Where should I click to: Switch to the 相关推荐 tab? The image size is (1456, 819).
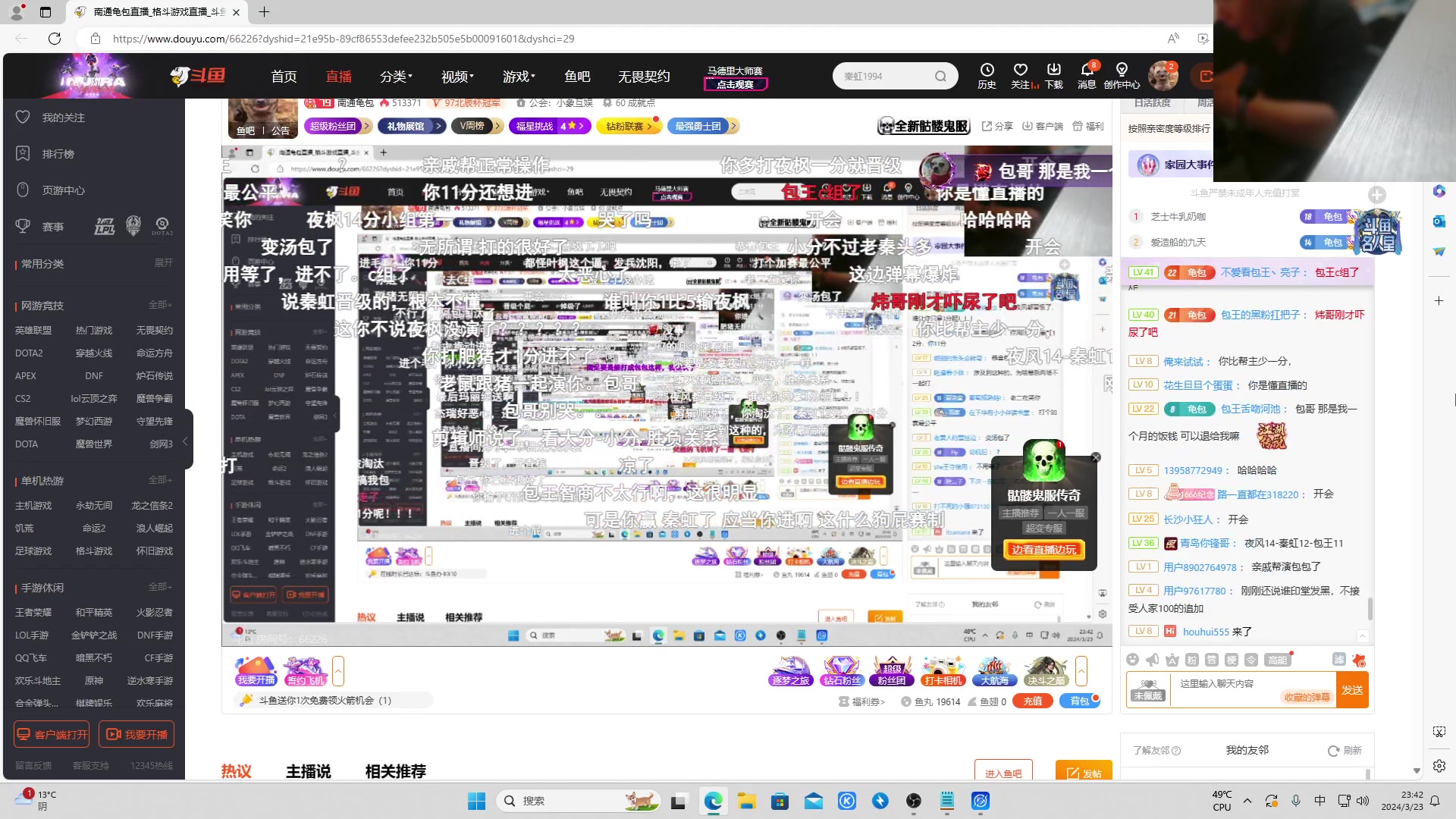point(396,771)
